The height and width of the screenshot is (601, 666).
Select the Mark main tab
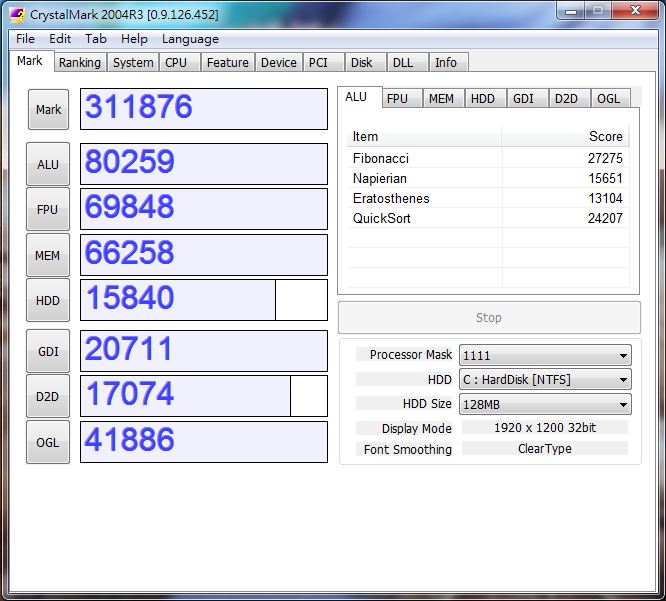[x=30, y=61]
